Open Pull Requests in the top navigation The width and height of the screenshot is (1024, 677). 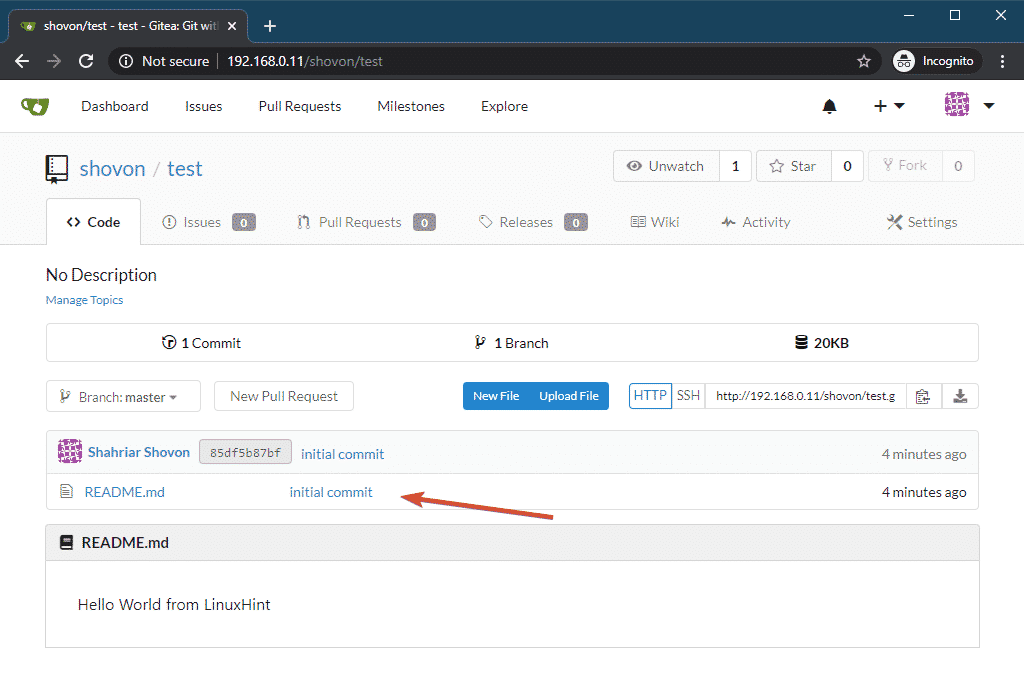(x=300, y=106)
